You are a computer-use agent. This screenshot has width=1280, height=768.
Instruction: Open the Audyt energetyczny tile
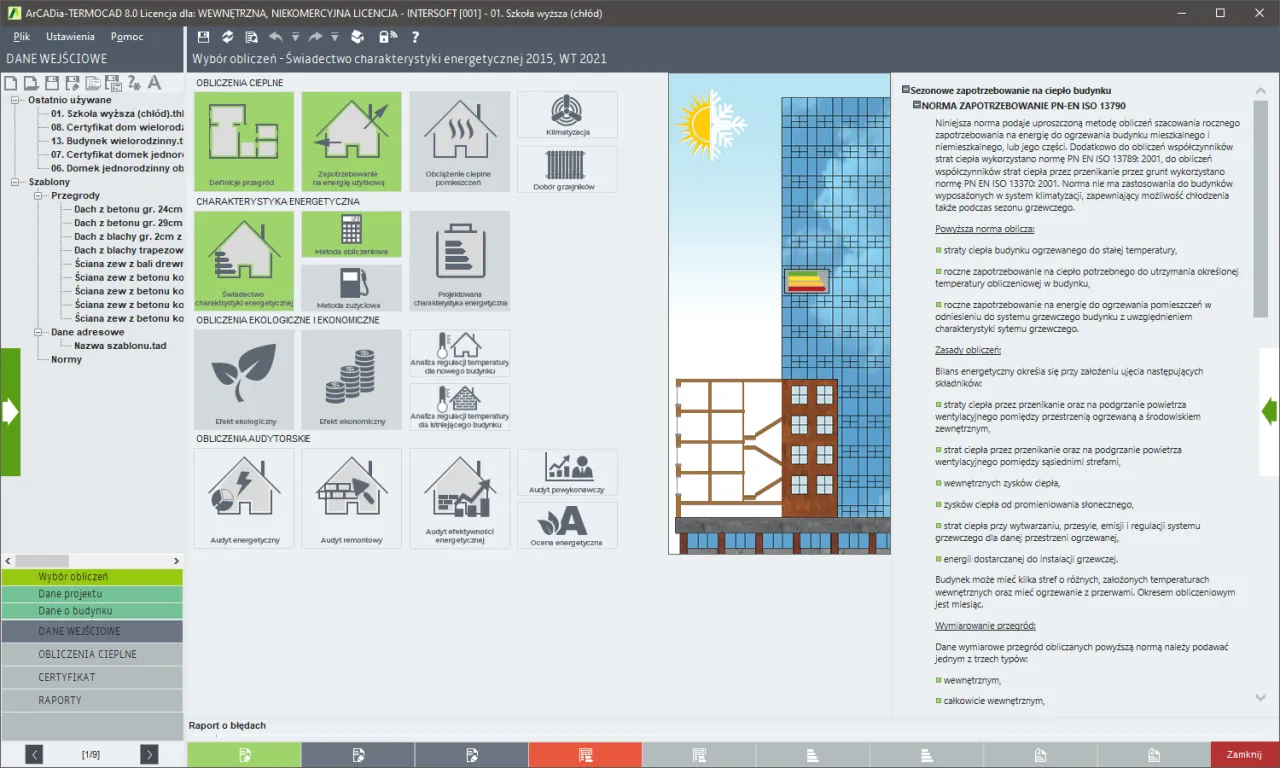point(243,497)
